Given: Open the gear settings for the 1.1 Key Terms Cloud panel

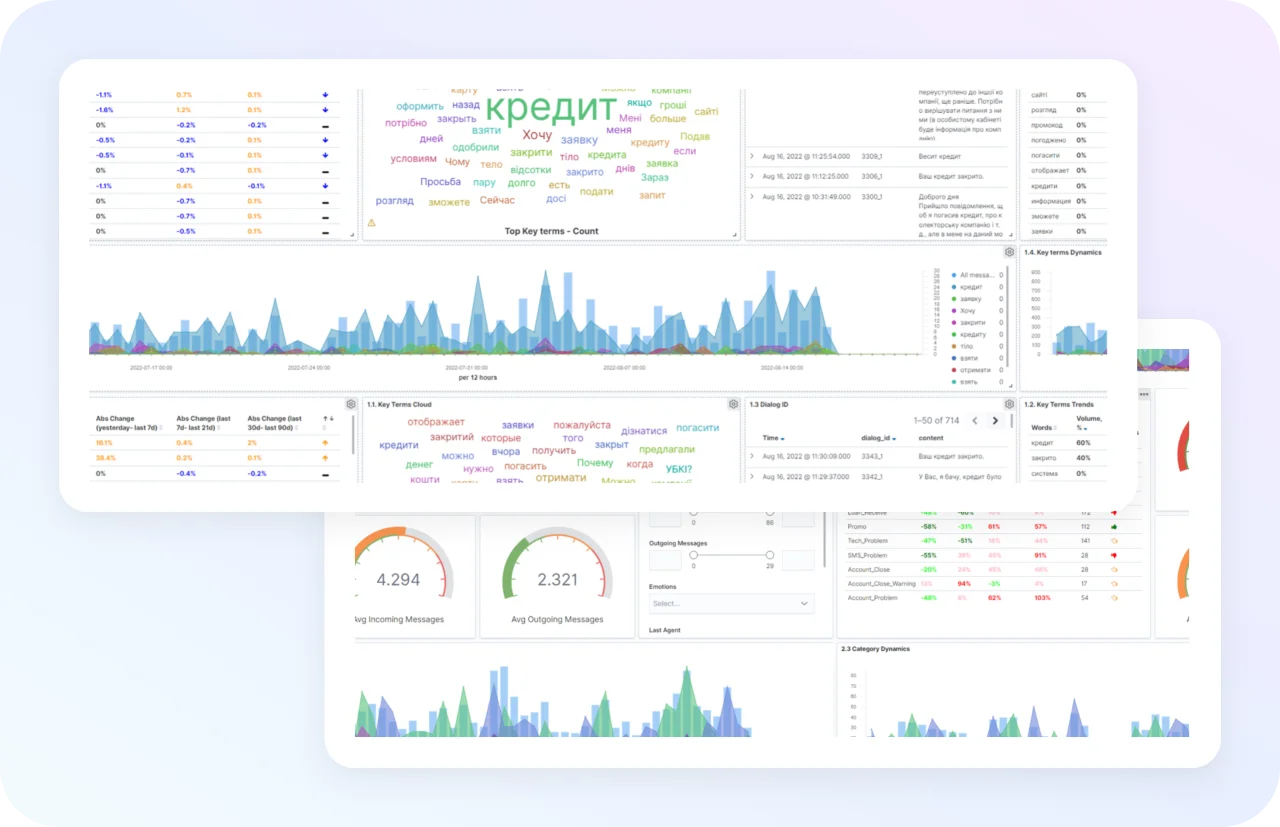Looking at the screenshot, I should (x=351, y=404).
